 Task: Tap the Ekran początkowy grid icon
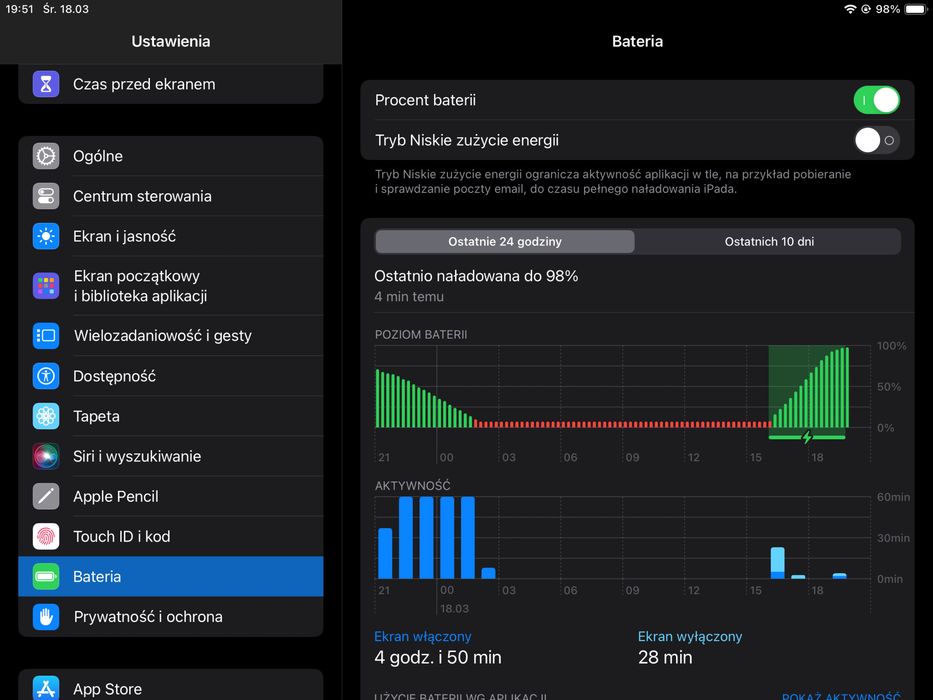pyautogui.click(x=46, y=286)
